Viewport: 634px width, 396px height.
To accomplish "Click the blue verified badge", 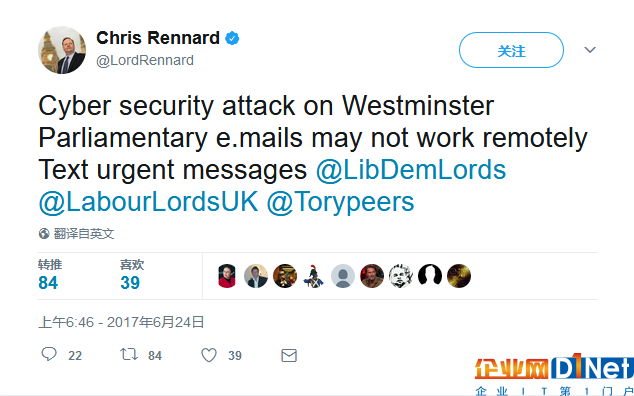I will (x=232, y=38).
